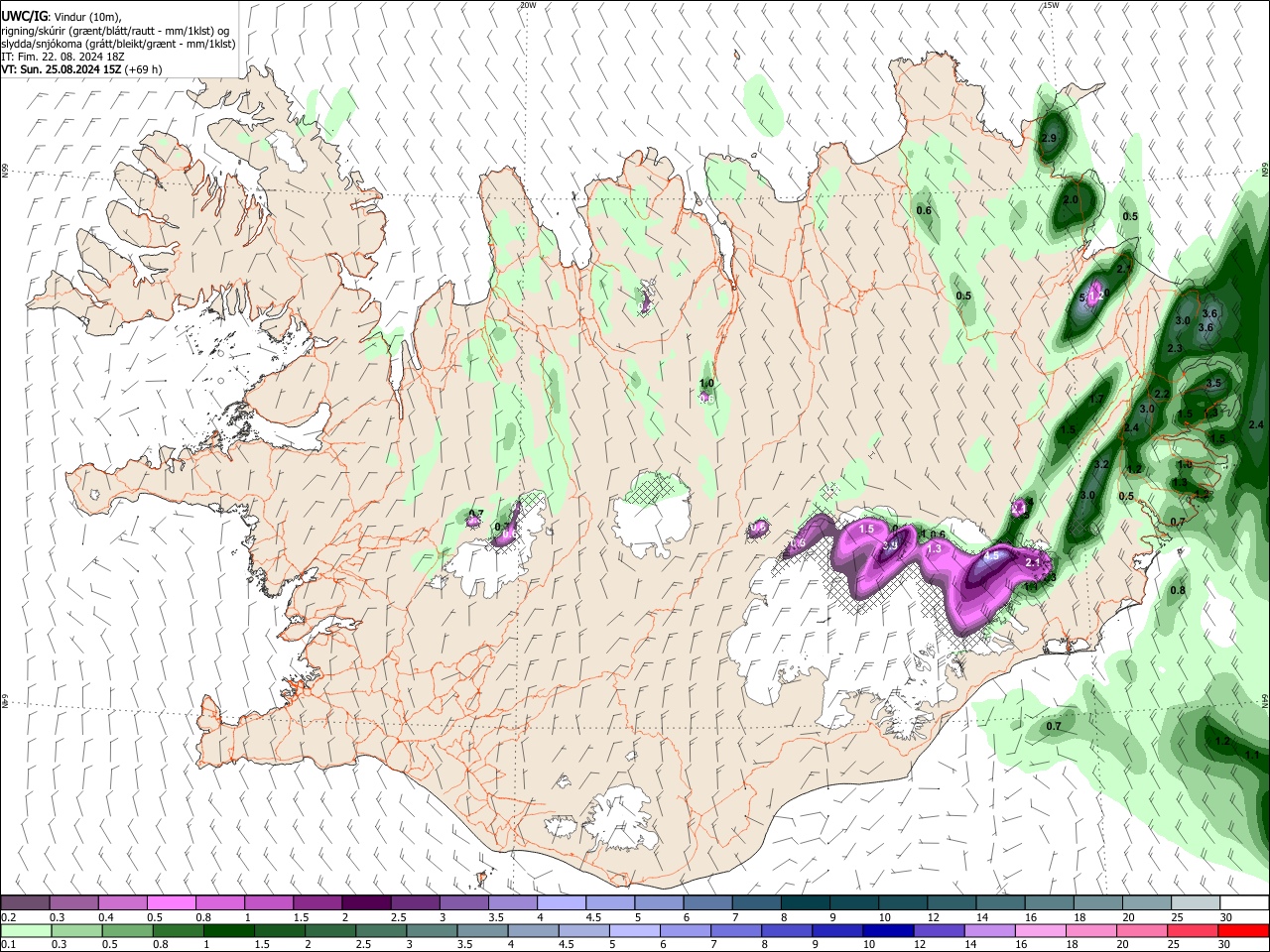Select the '2.2' rain value on the map

pos(1162,394)
